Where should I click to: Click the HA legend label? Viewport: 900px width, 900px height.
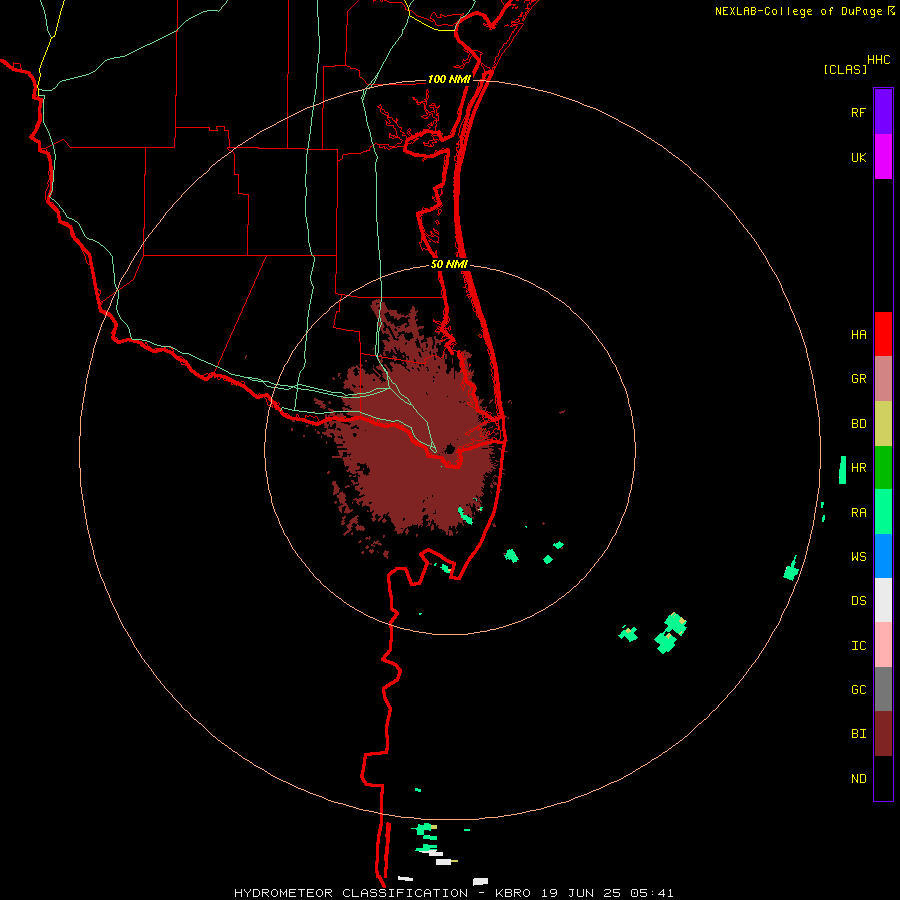pyautogui.click(x=858, y=335)
